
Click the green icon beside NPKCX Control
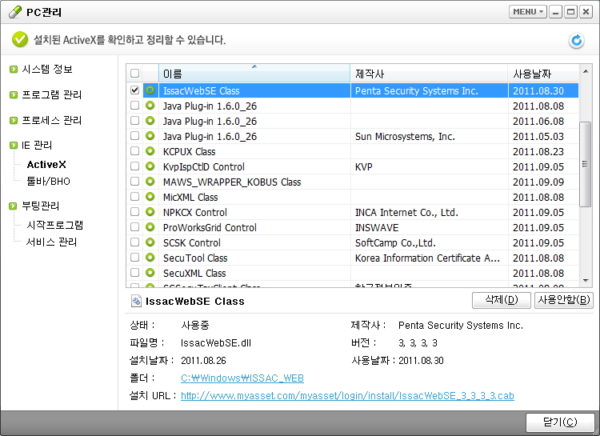[150, 212]
